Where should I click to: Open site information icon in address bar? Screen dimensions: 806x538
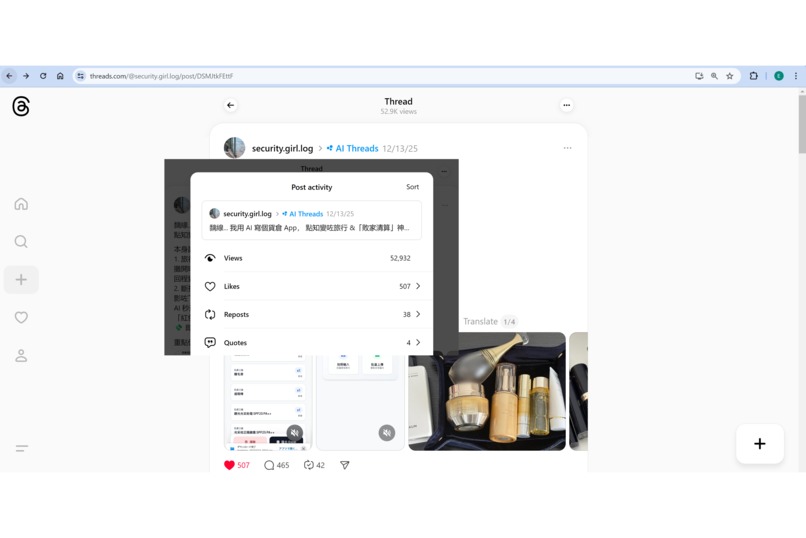point(81,76)
